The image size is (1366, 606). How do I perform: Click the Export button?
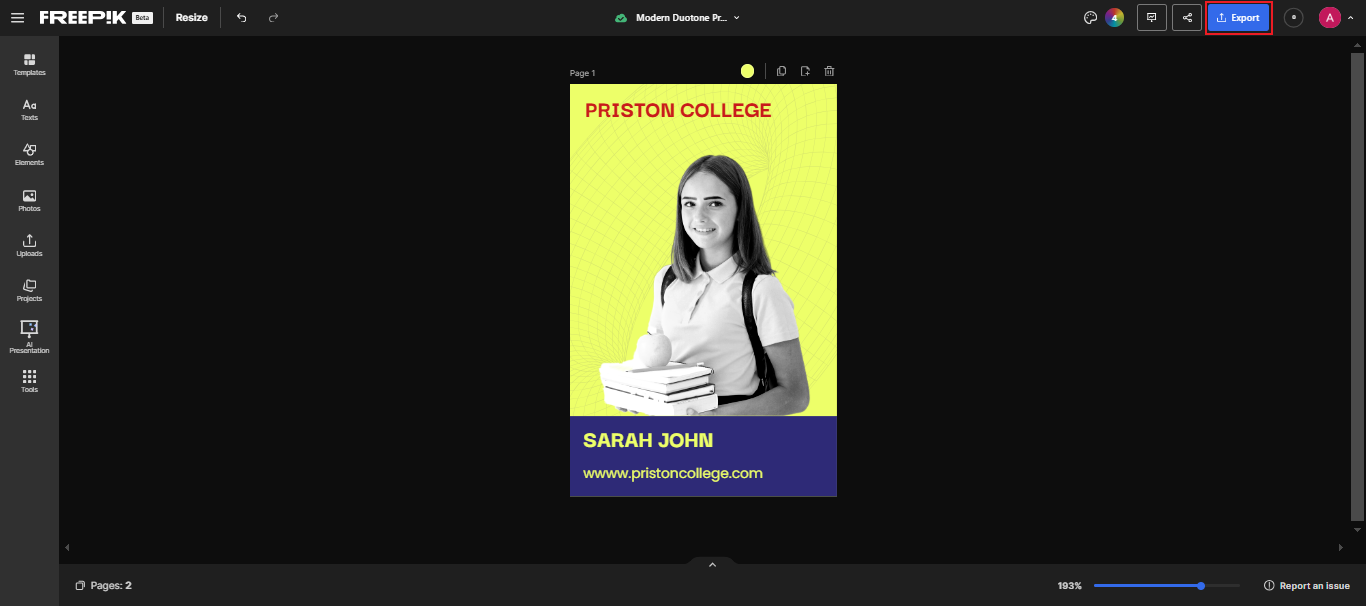[1239, 18]
